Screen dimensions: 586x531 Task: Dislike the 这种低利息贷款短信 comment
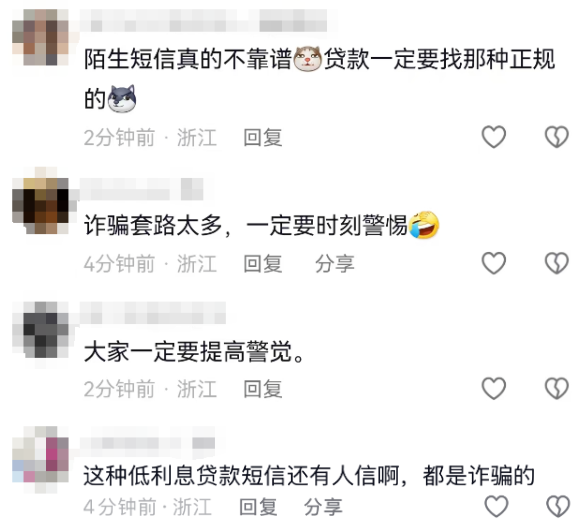click(x=558, y=507)
